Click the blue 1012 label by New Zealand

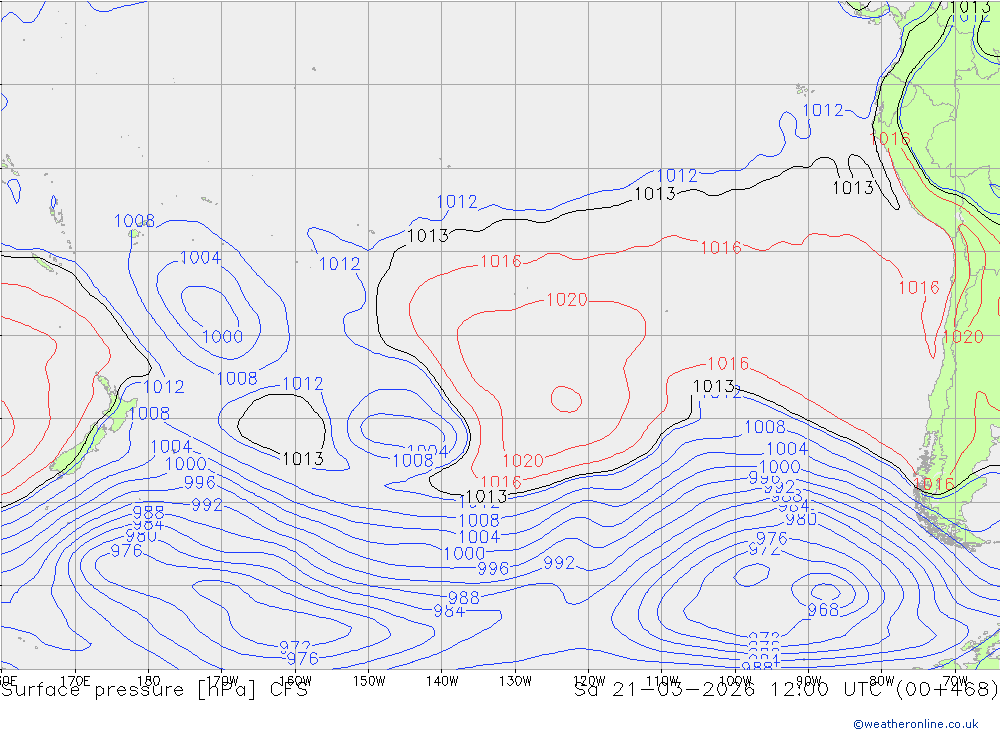click(x=164, y=387)
